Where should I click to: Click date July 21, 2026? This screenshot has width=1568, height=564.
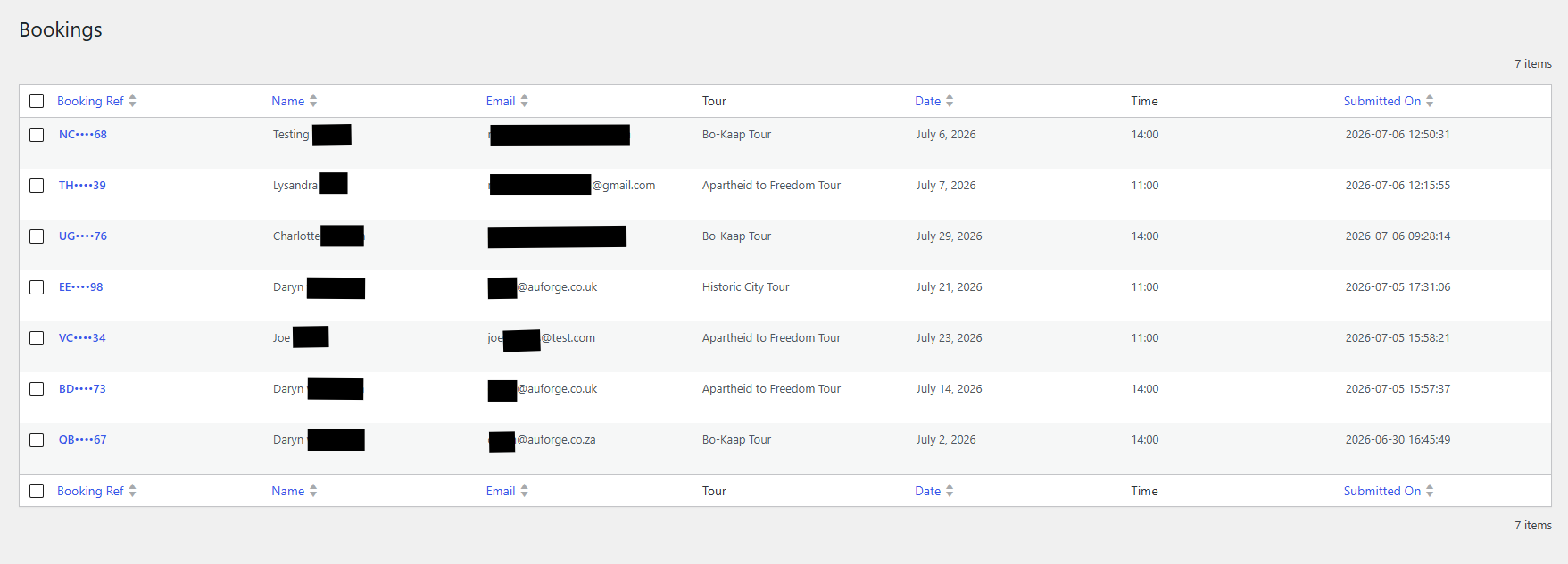coord(949,287)
